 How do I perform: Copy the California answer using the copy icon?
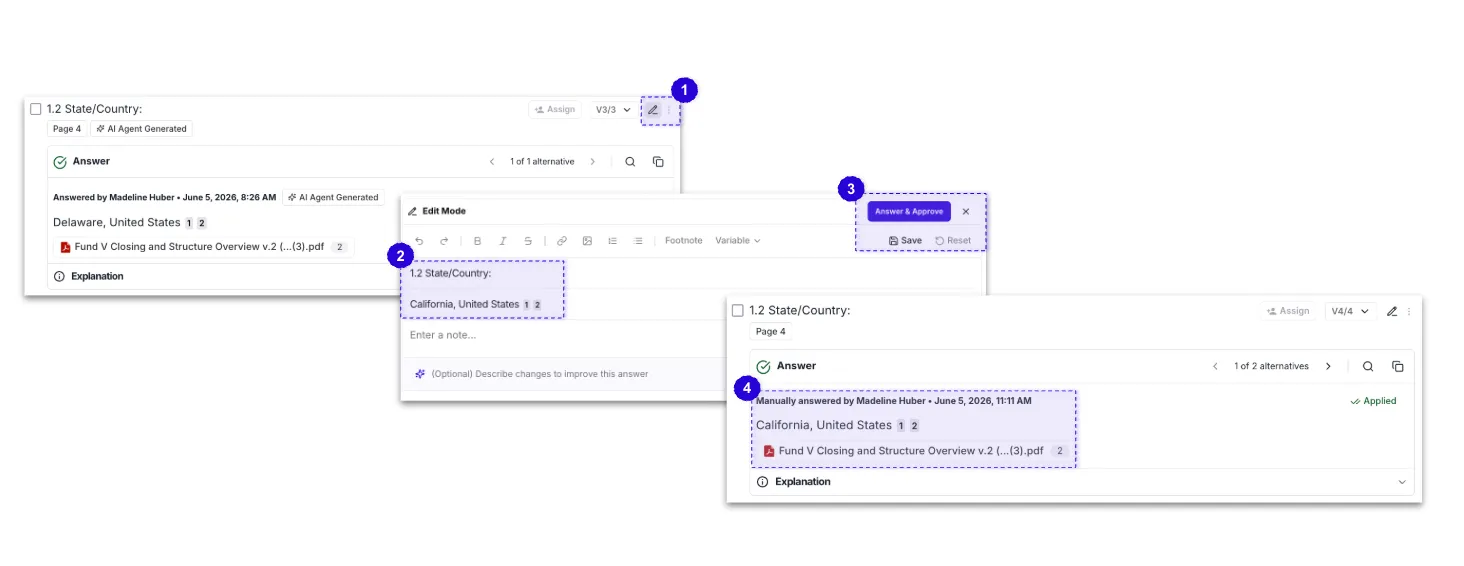coord(1398,366)
